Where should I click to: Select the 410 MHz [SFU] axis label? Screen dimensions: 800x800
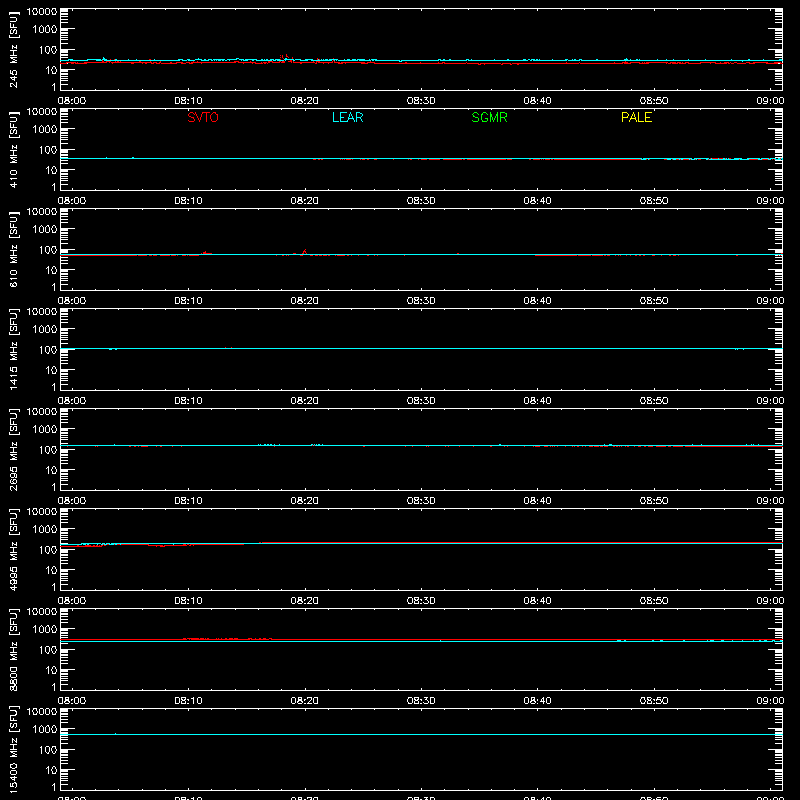pos(13,149)
